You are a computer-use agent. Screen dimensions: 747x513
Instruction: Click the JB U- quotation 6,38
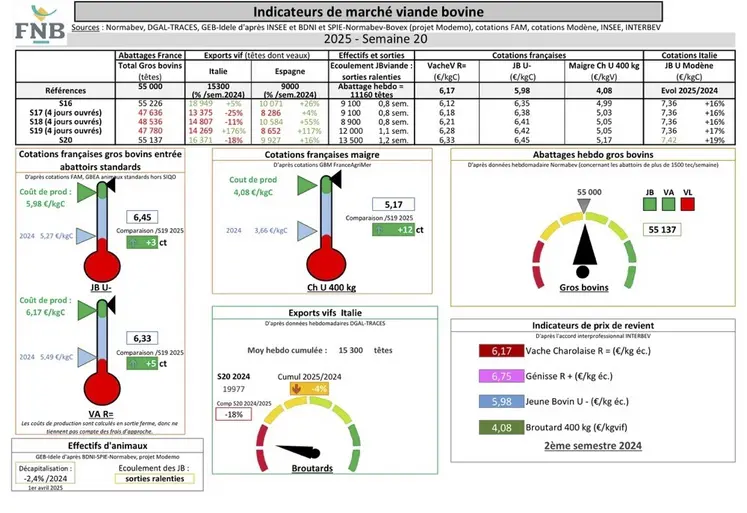coord(522,113)
